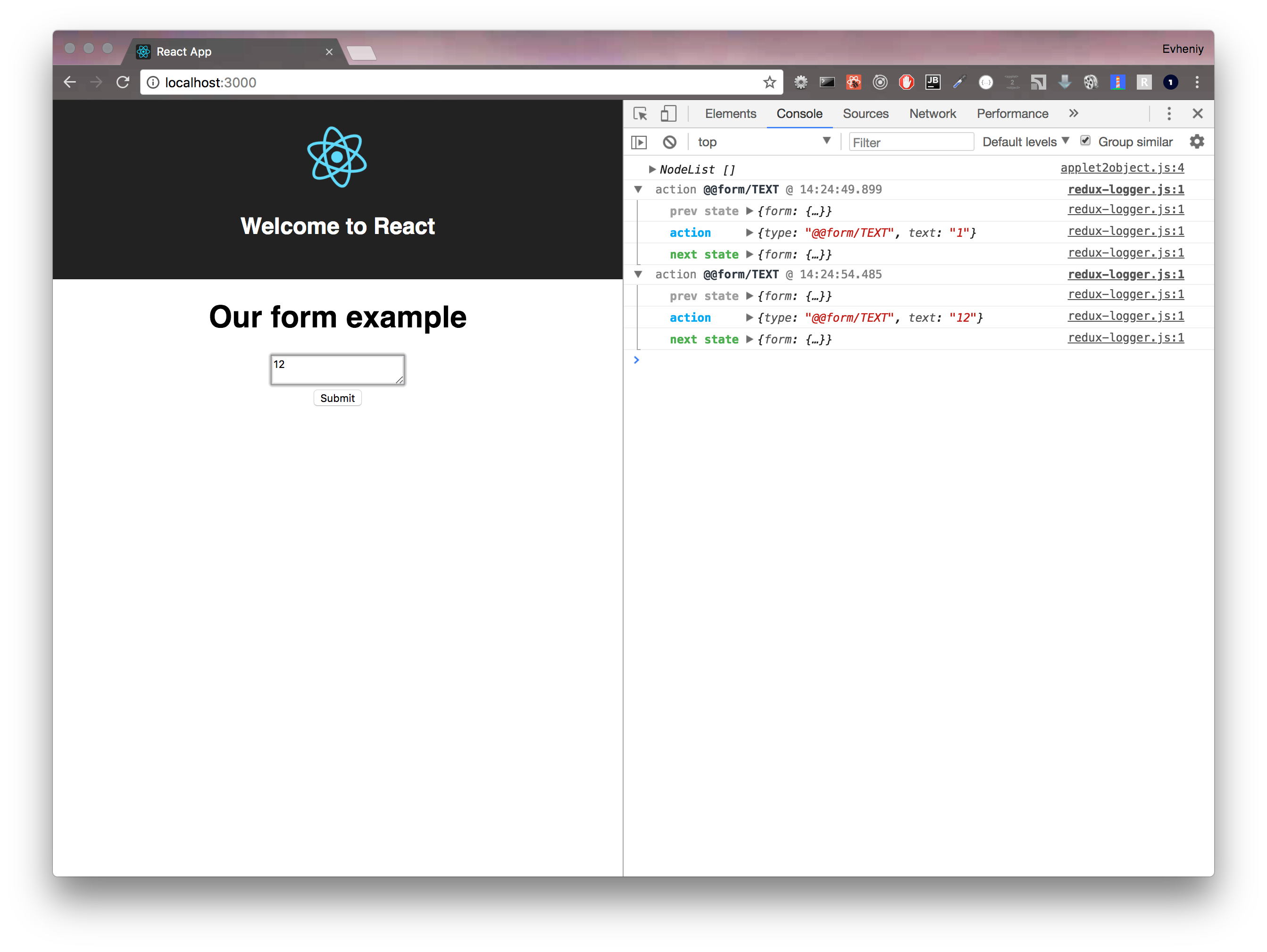Switch to the Network tab

coord(933,113)
